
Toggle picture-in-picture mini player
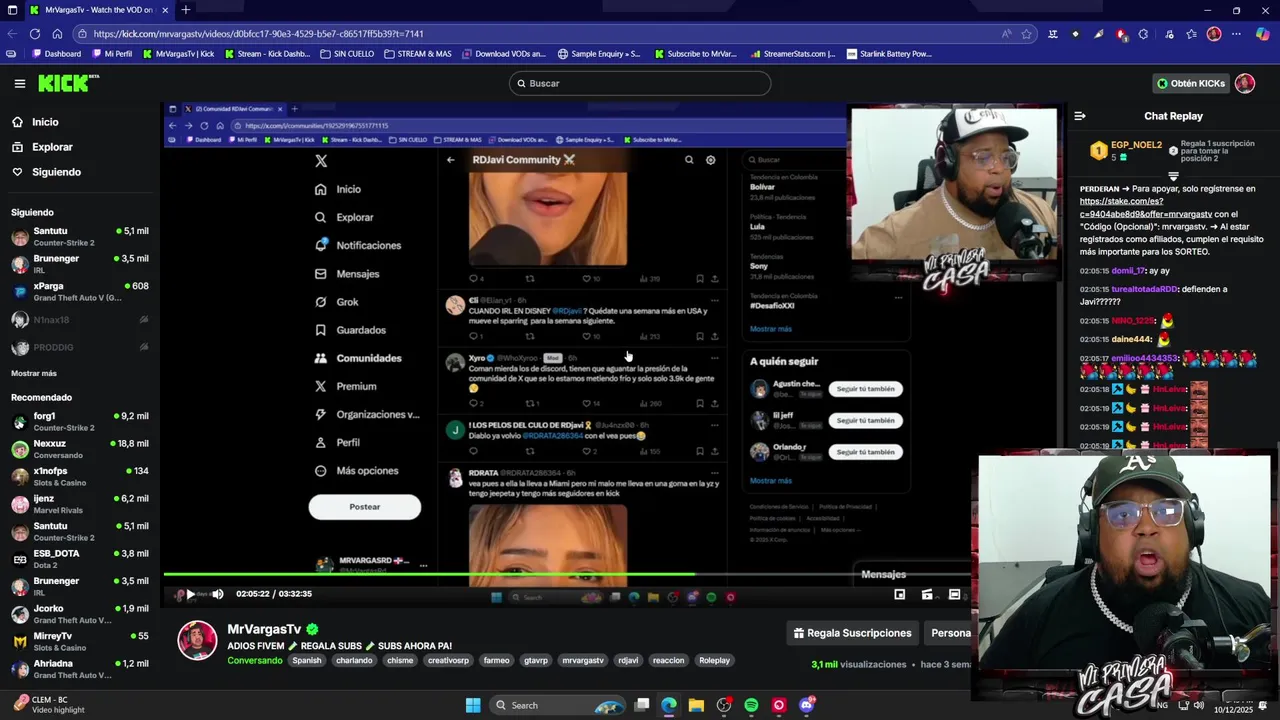(899, 594)
